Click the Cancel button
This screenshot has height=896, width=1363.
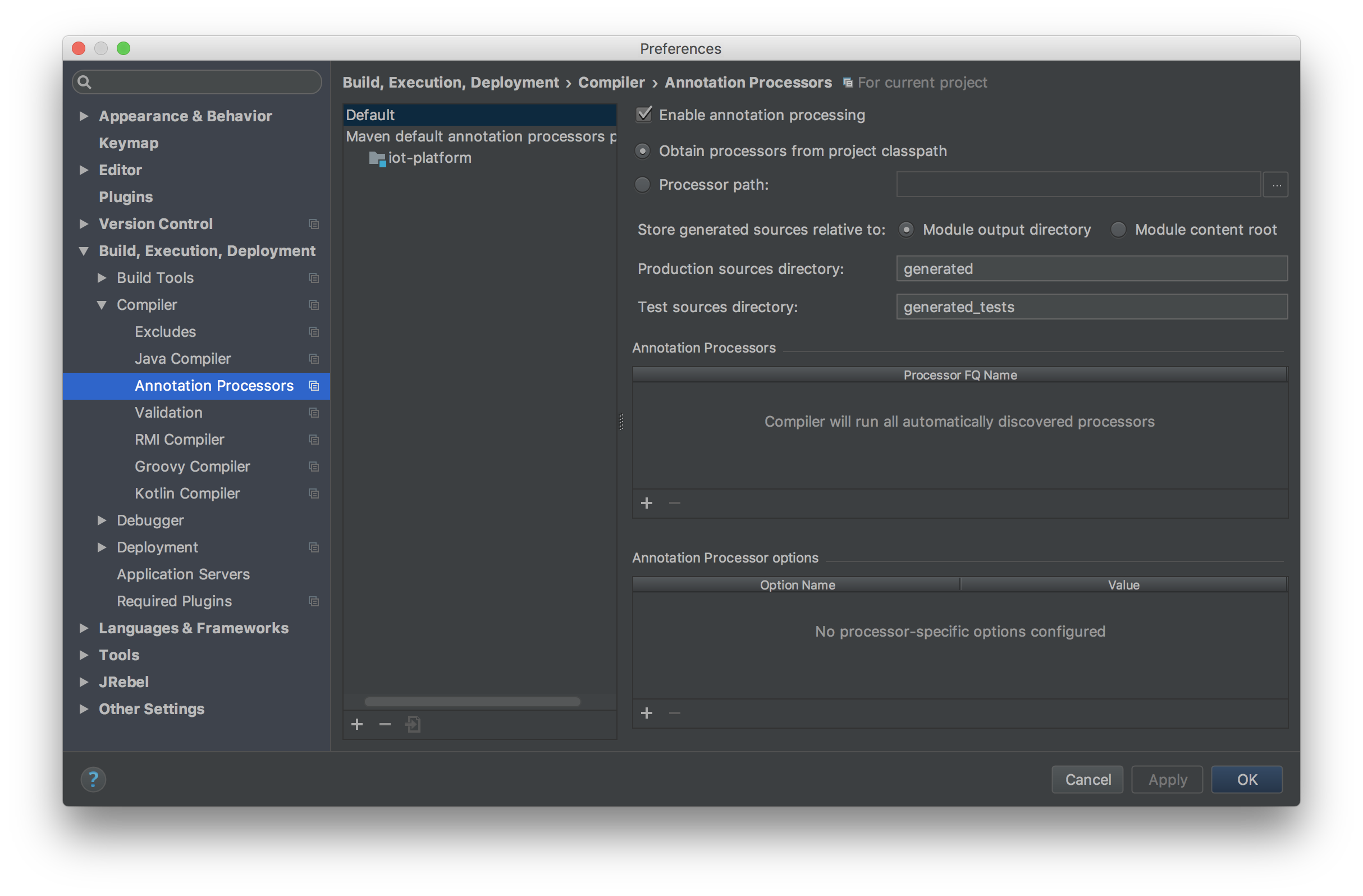point(1087,779)
